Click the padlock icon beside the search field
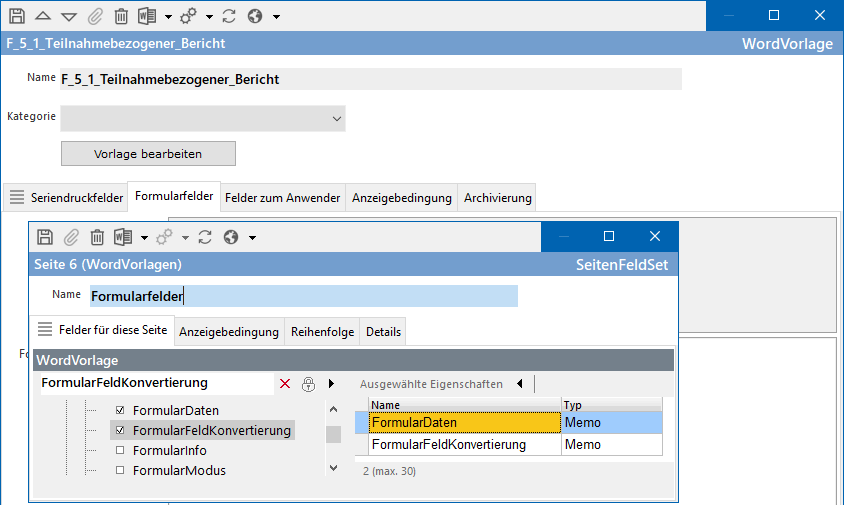This screenshot has height=505, width=846. click(x=308, y=383)
